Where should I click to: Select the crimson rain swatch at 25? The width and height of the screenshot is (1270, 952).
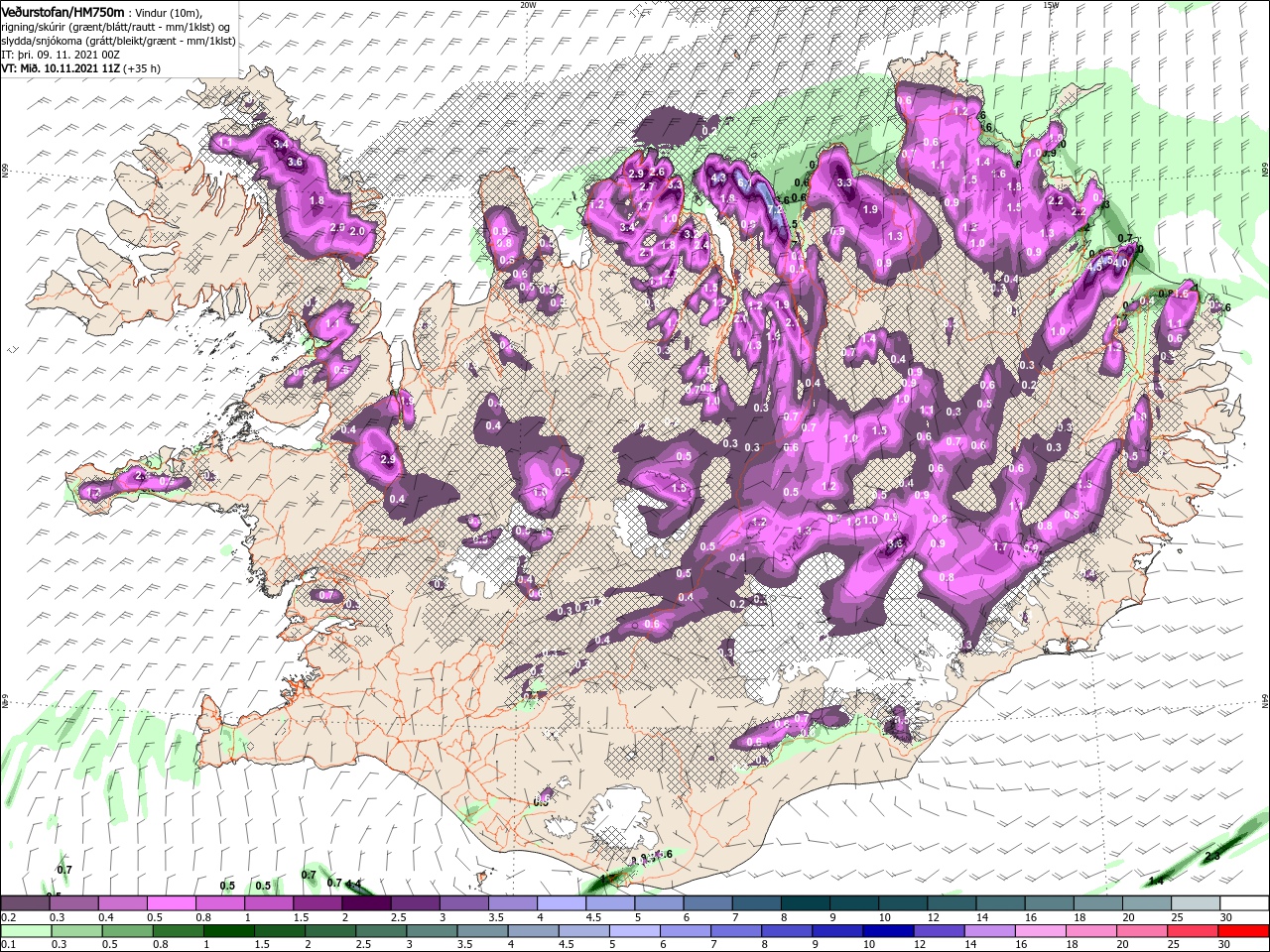point(1193,931)
